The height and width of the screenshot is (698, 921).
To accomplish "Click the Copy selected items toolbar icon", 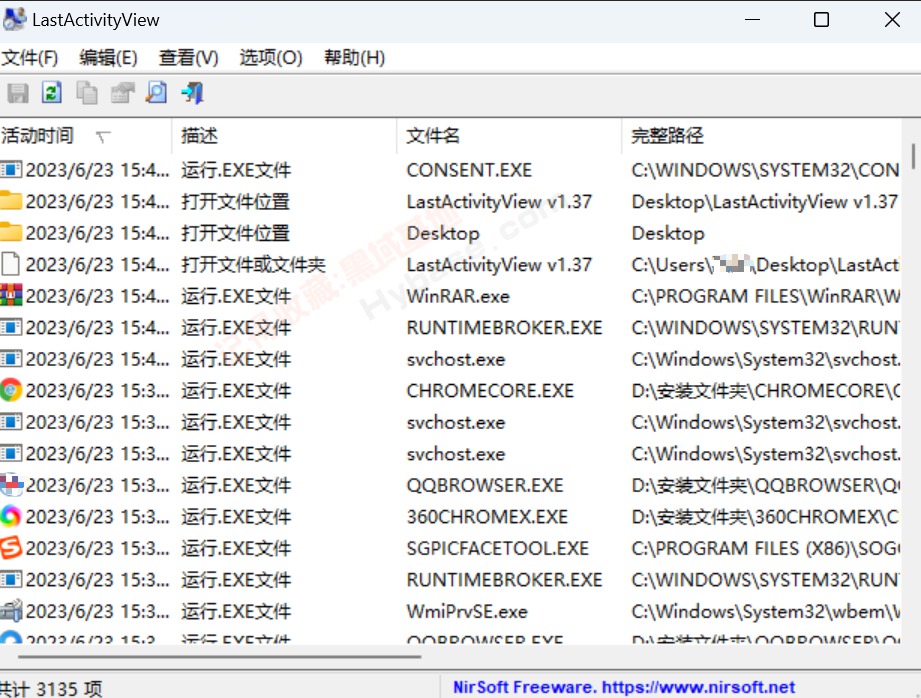I will [x=87, y=93].
